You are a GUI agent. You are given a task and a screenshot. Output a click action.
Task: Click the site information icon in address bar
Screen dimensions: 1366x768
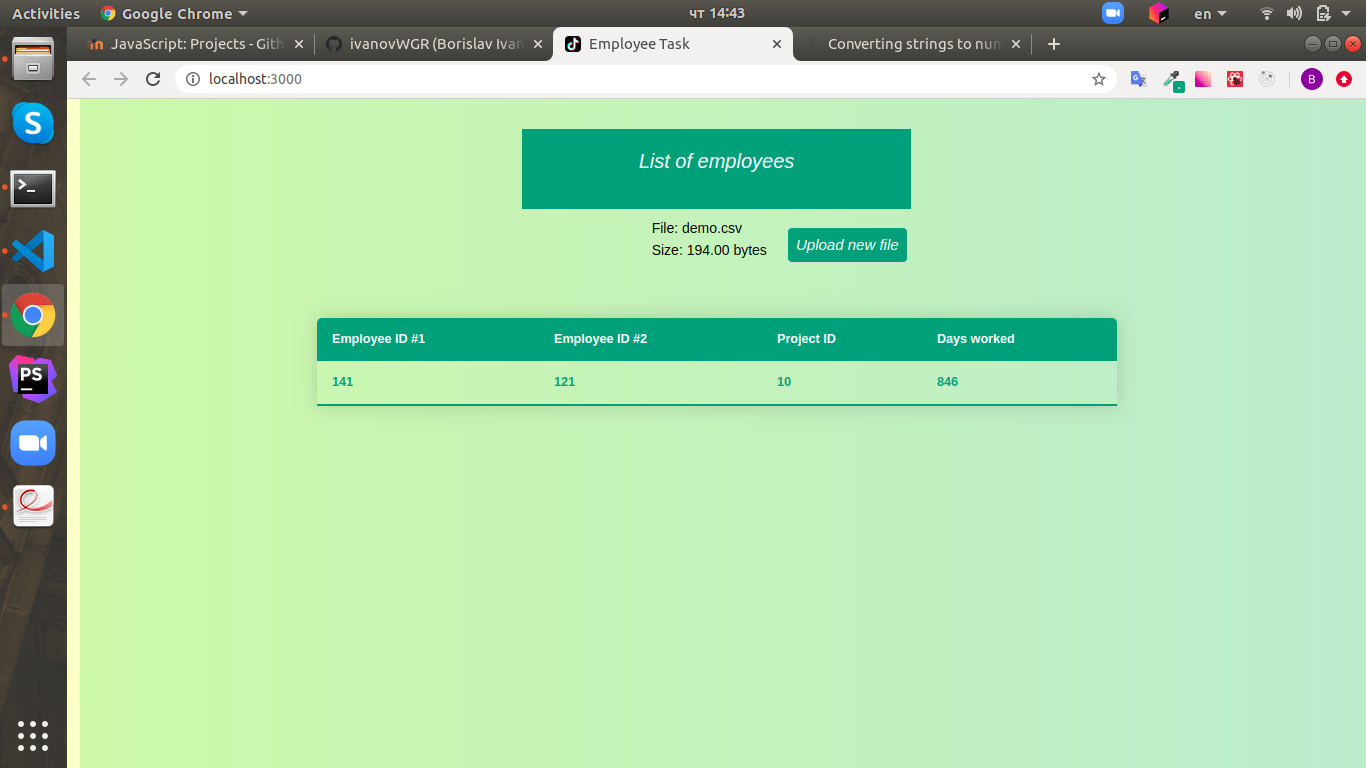tap(190, 79)
